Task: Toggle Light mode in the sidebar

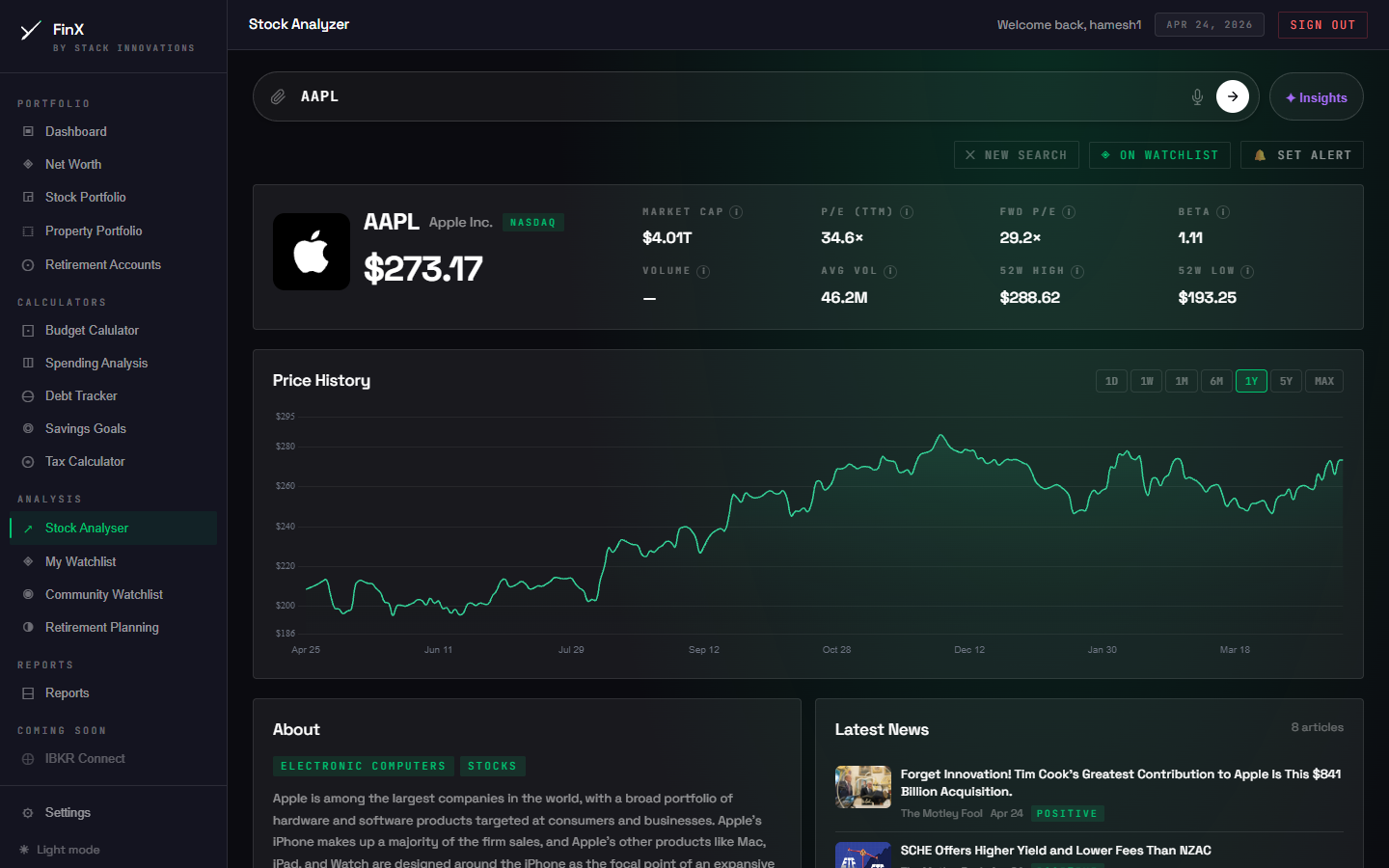Action: [x=59, y=850]
